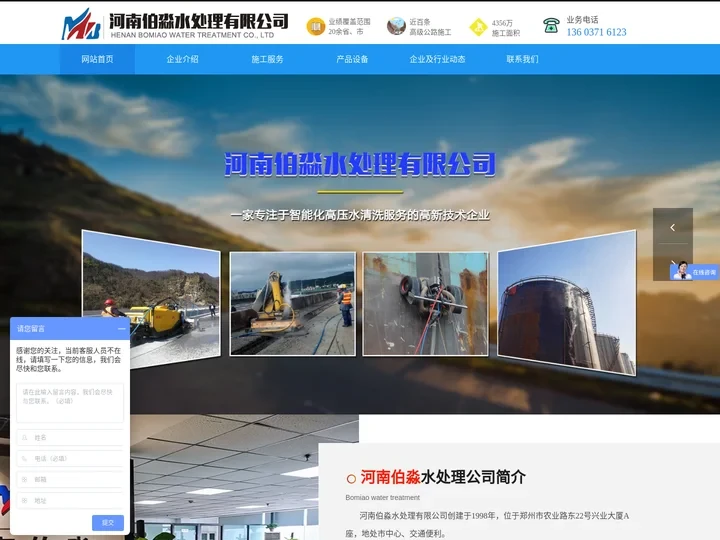Open 网站首页 nav tab
The height and width of the screenshot is (540, 720).
click(x=97, y=59)
